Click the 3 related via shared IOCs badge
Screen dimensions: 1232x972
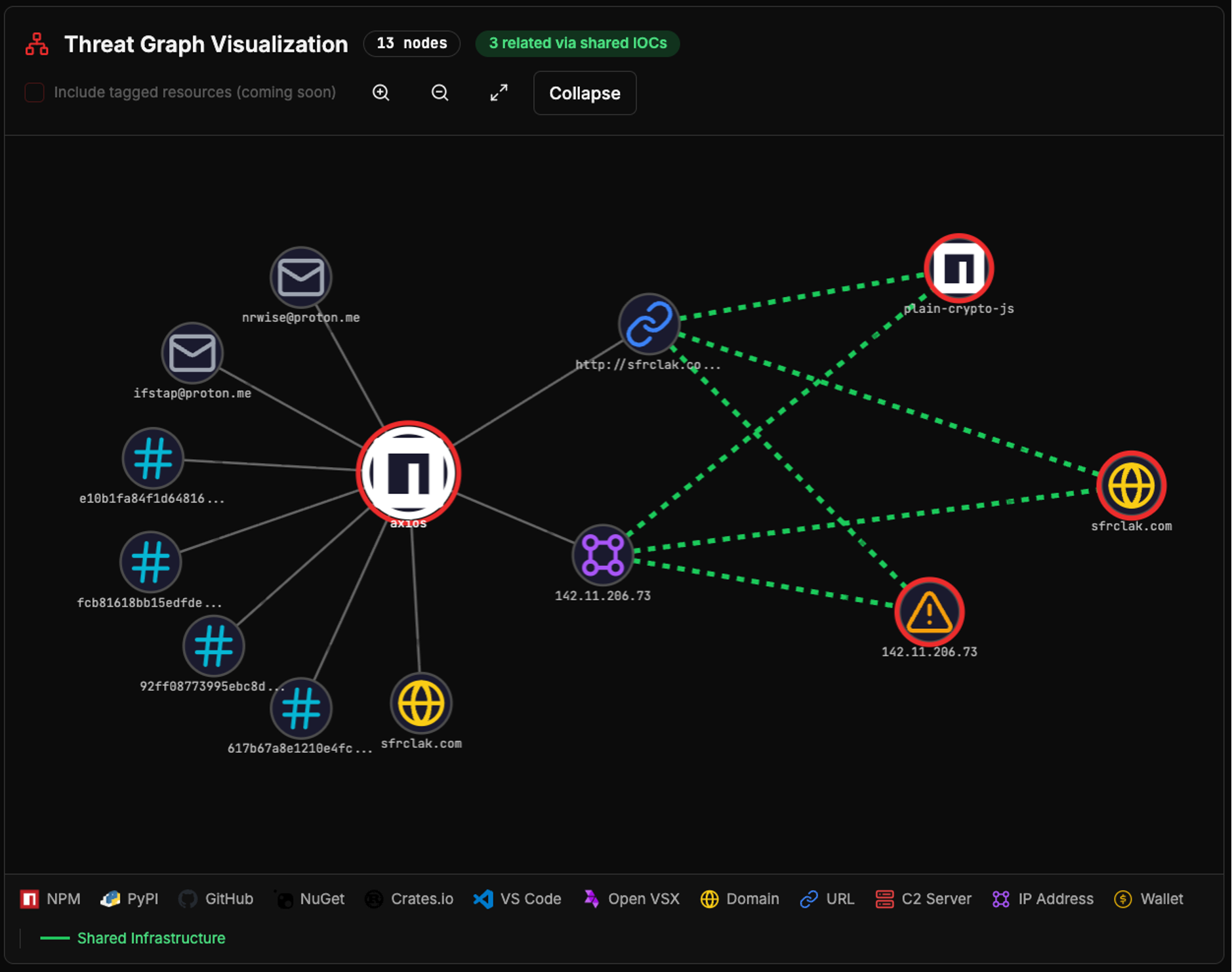(x=577, y=43)
